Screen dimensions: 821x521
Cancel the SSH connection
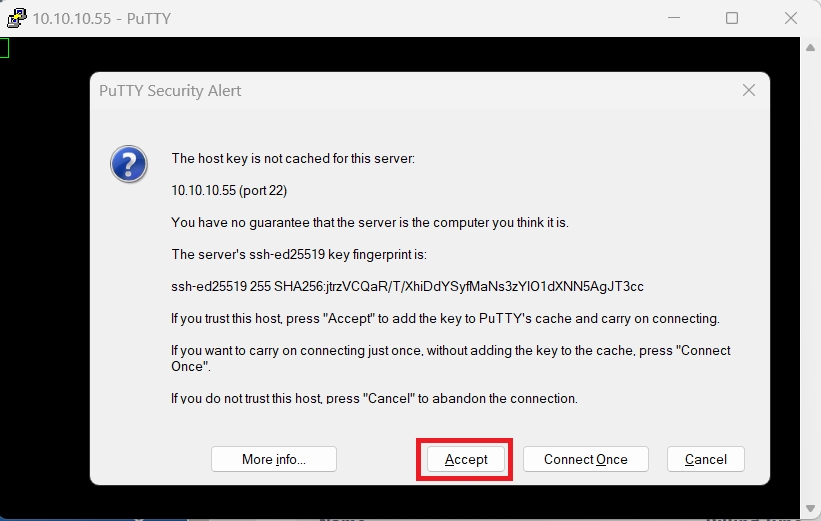(x=705, y=460)
